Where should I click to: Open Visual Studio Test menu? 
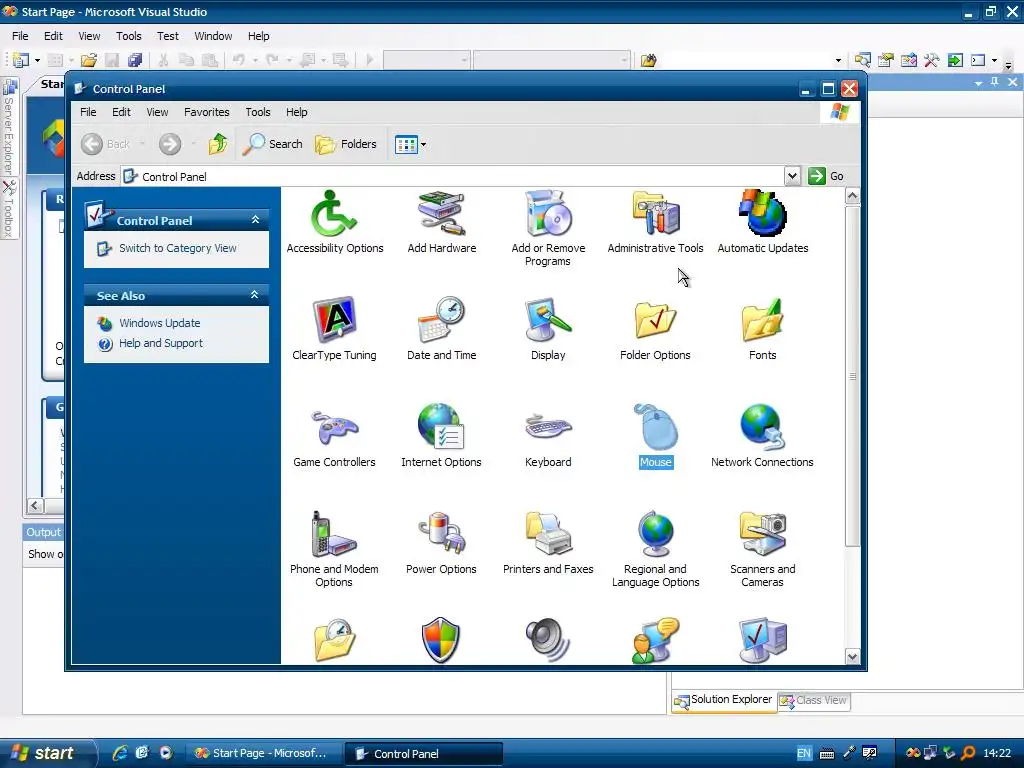click(x=167, y=36)
